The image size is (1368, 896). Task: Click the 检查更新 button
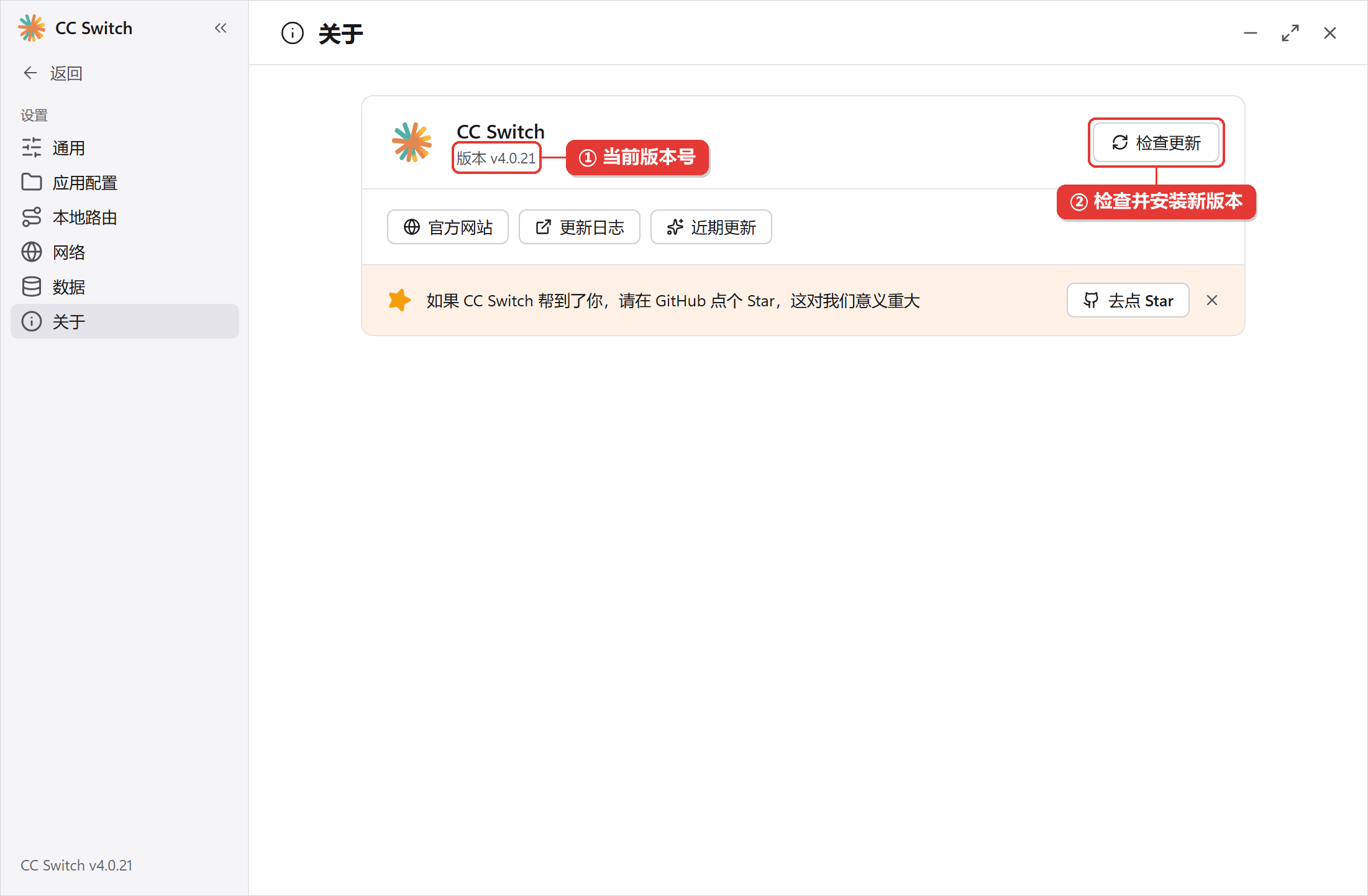pyautogui.click(x=1156, y=143)
